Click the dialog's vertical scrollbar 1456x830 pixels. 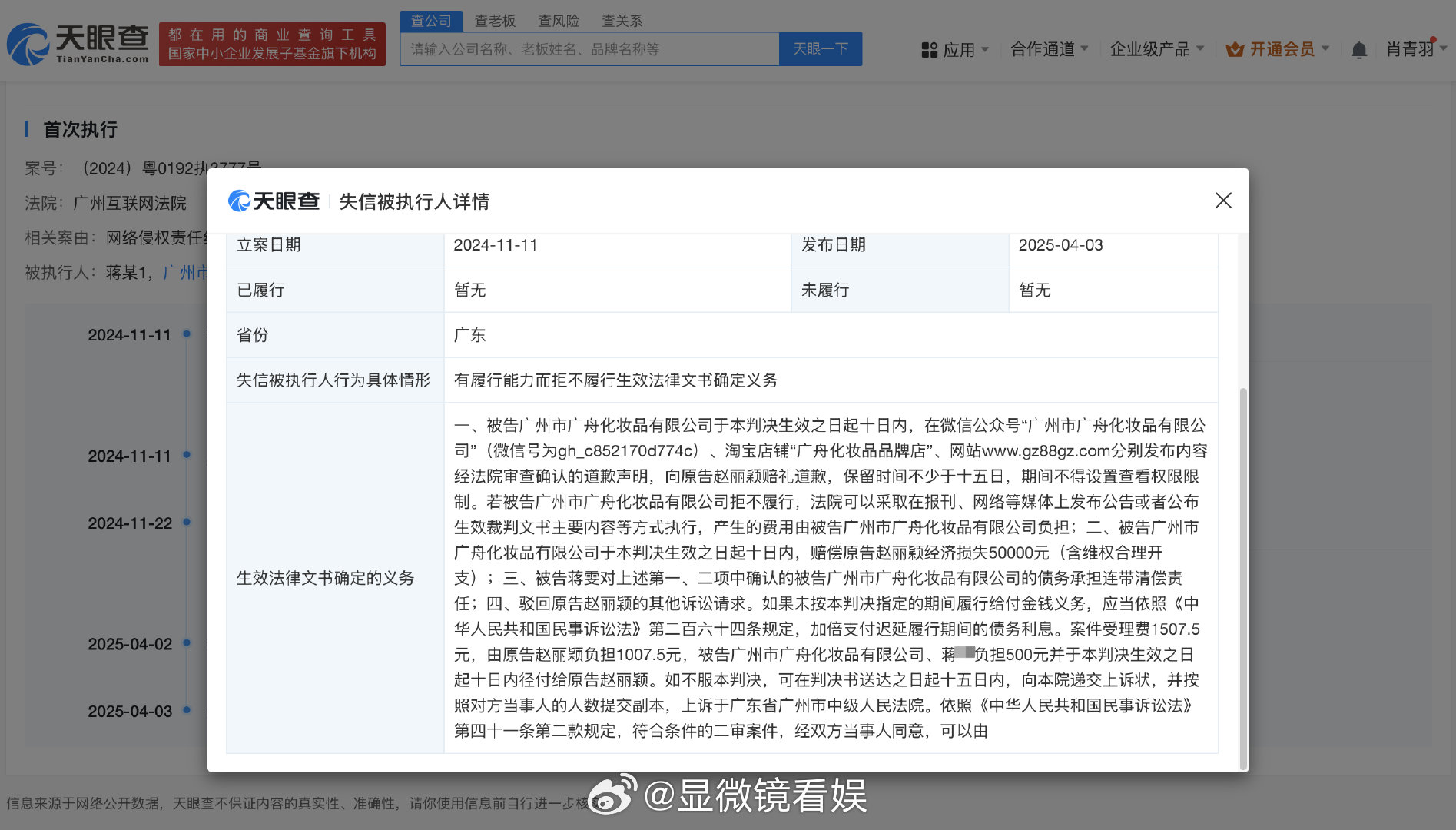pyautogui.click(x=1242, y=576)
